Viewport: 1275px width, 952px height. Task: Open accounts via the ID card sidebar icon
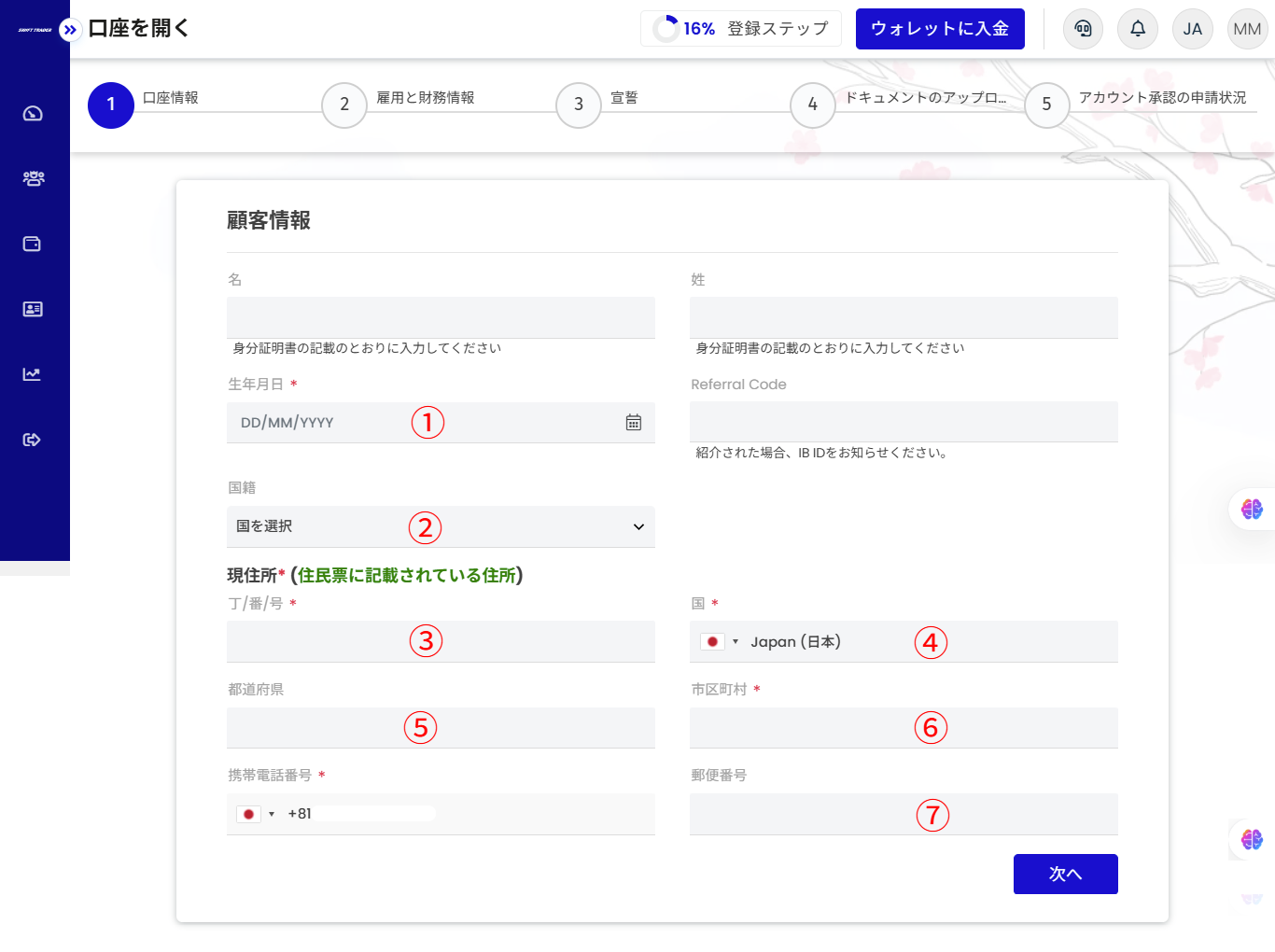coord(33,309)
